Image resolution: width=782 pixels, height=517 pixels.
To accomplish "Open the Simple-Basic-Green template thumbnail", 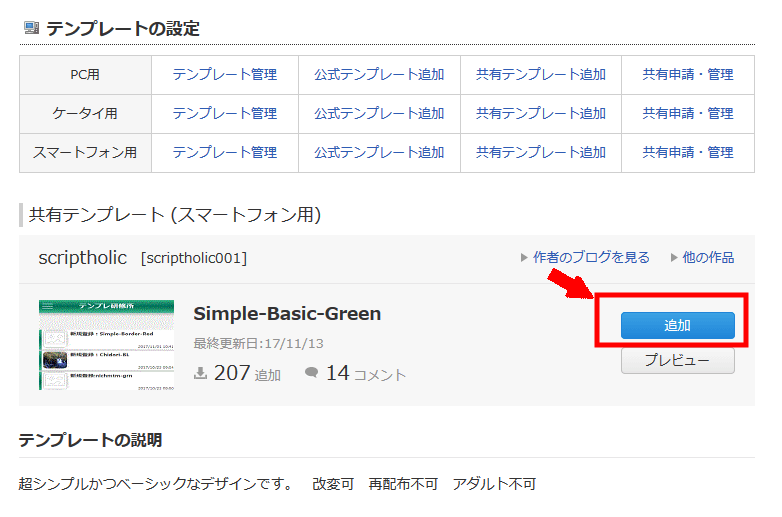I will (107, 345).
